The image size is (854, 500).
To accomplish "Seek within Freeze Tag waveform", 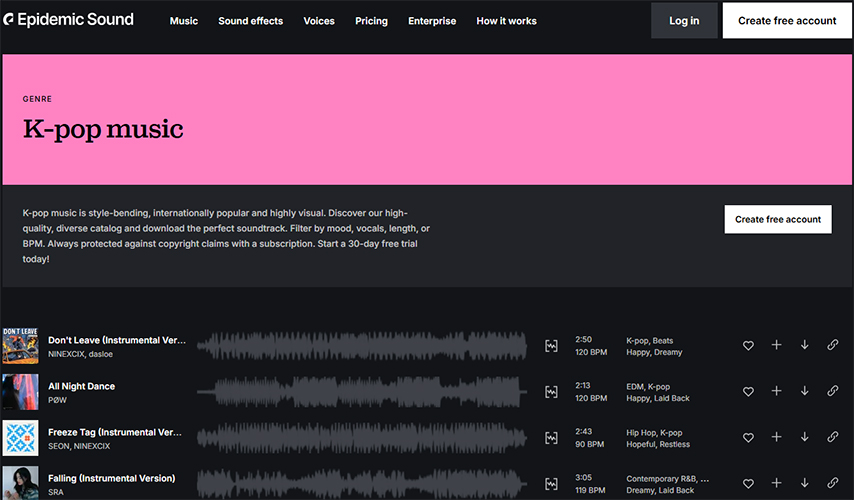I will coord(362,437).
